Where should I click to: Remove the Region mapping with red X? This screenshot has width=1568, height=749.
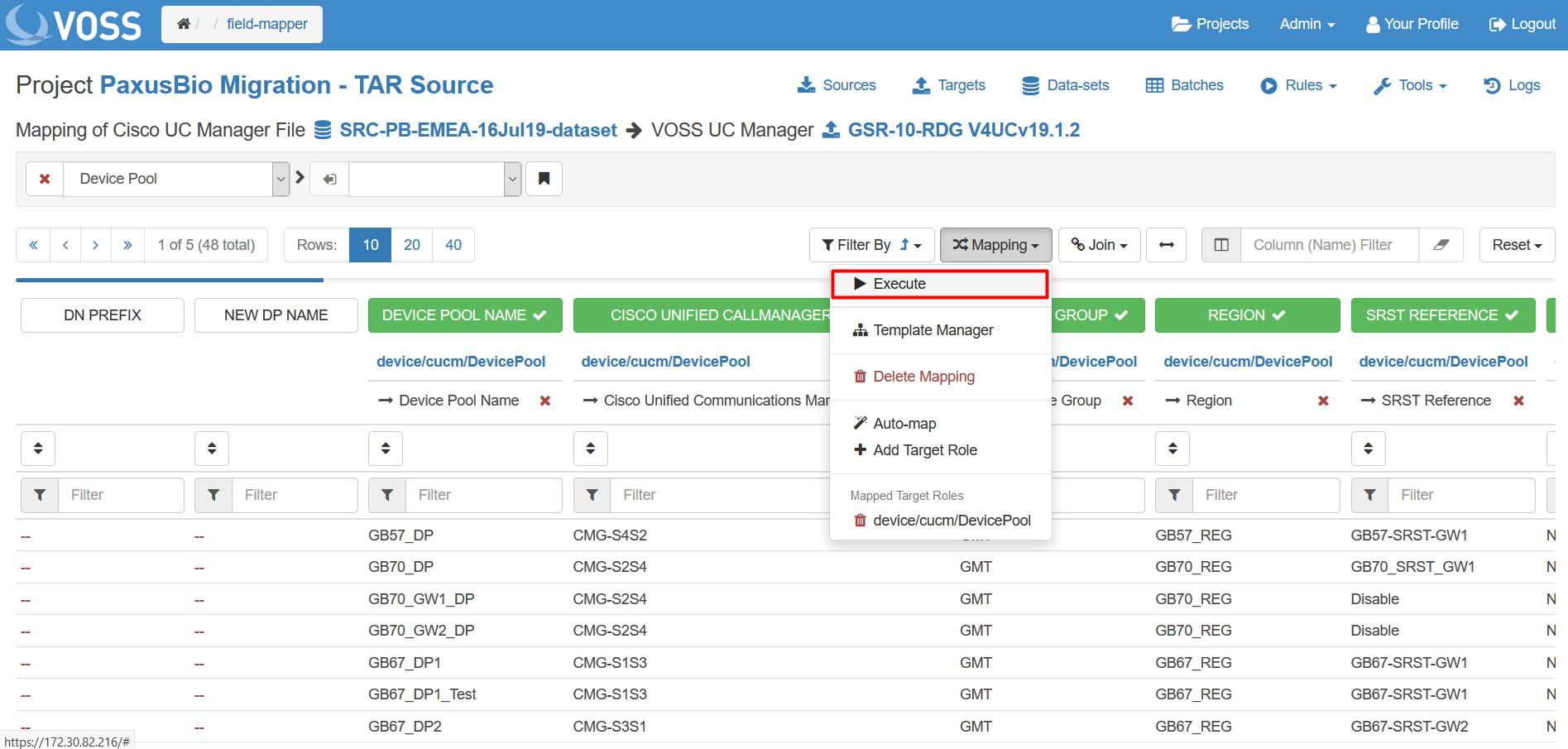point(1323,401)
